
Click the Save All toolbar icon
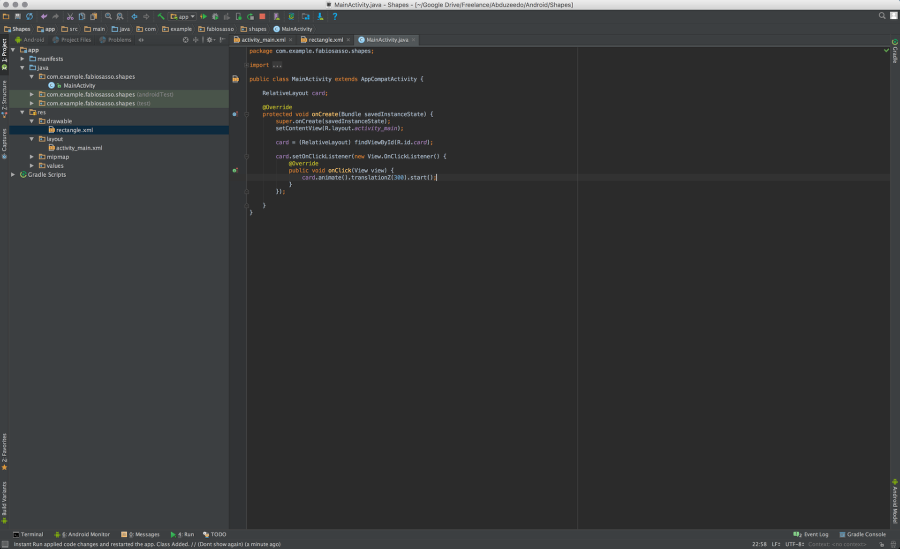coord(18,17)
